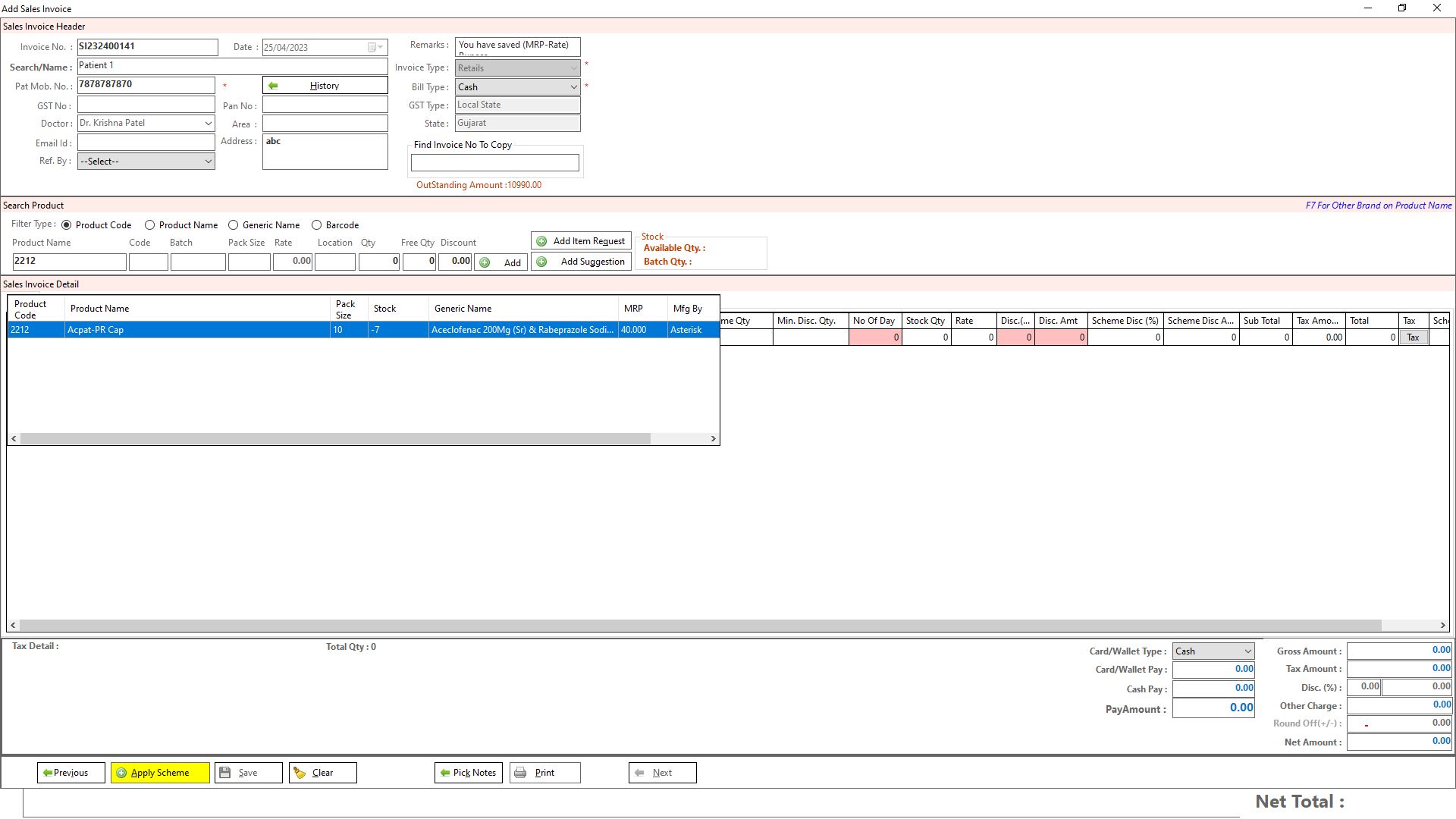Open the Bill Type Cash dropdown
The height and width of the screenshot is (819, 1456).
pyautogui.click(x=573, y=87)
